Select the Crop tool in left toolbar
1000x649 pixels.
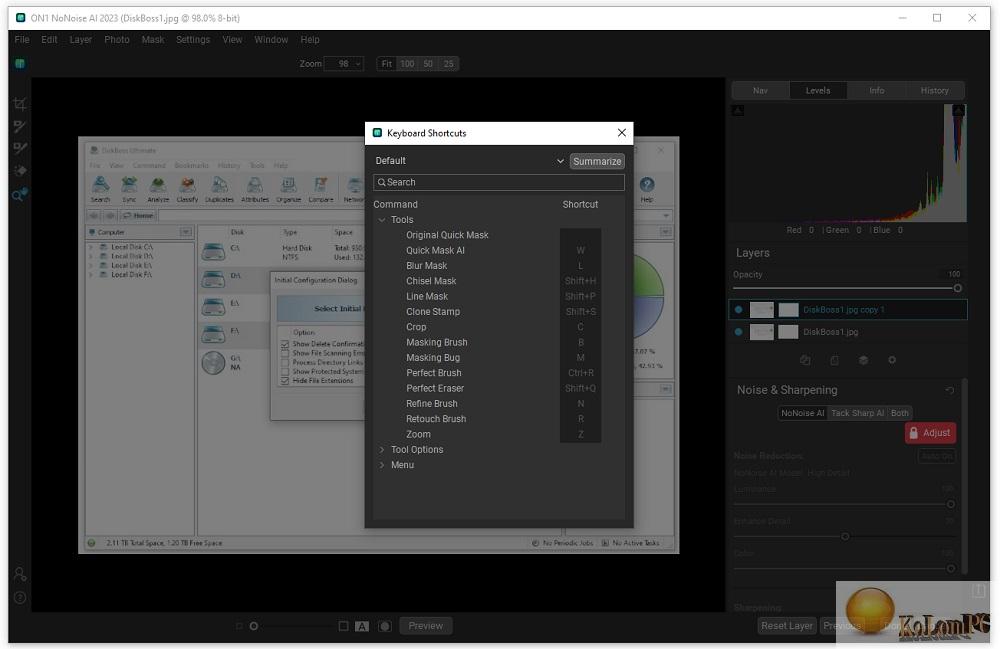pos(20,104)
